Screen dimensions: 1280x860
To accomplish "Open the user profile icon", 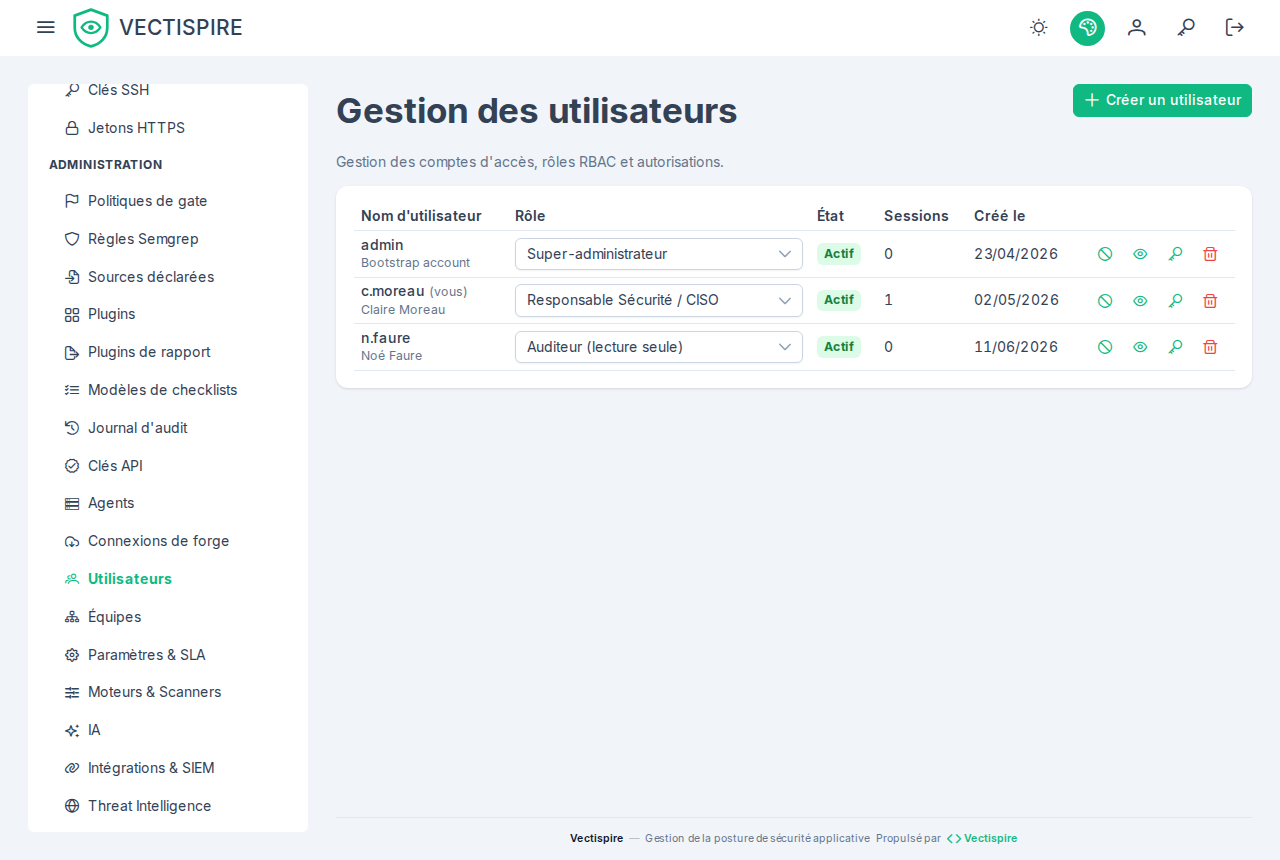I will (1137, 27).
